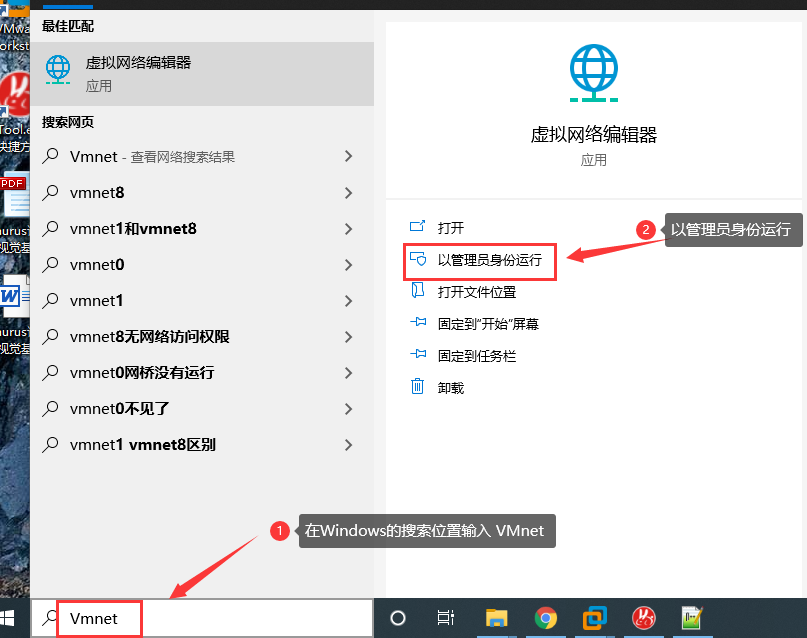This screenshot has width=807, height=638.
Task: Click the magnifier icon in the taskbar search box
Action: pos(49,617)
